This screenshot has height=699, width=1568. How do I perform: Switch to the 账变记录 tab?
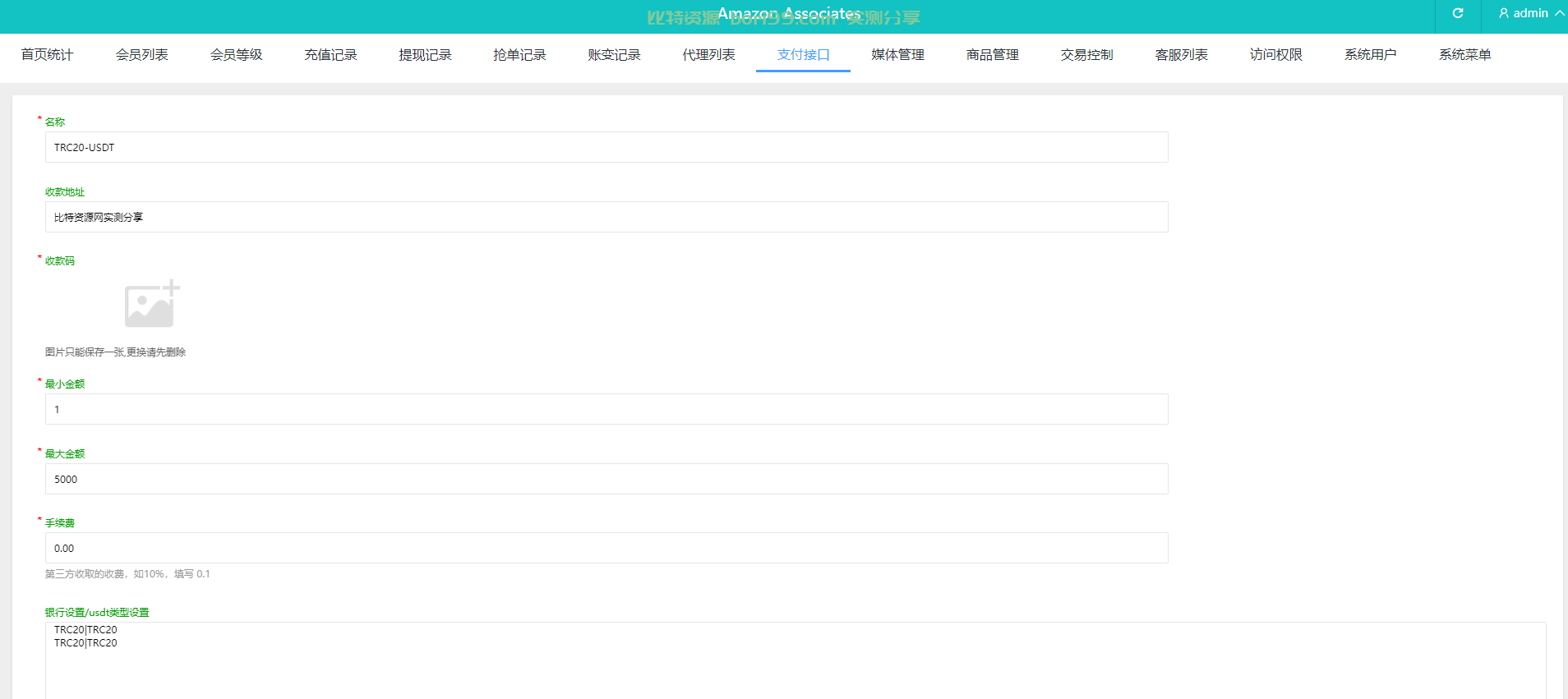click(614, 55)
